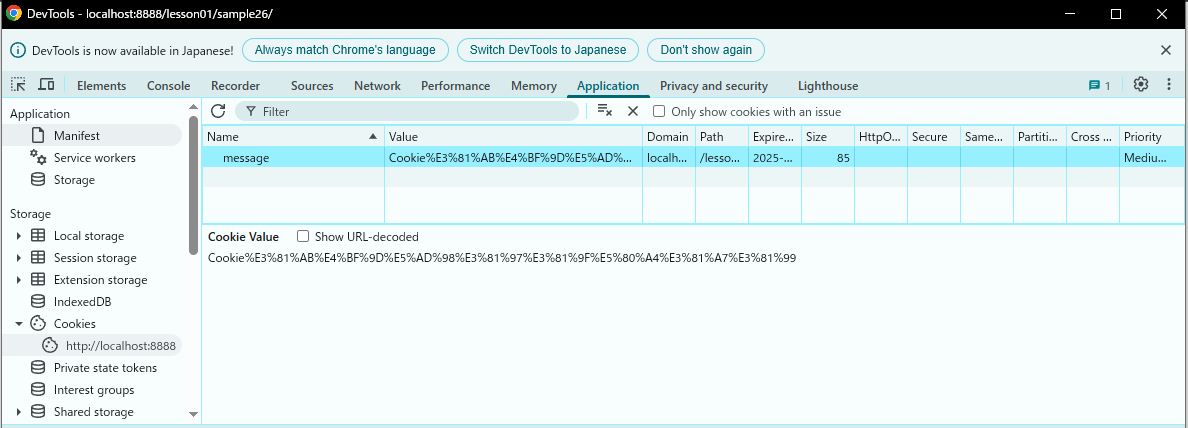Open IndexedDB item
Viewport: 1188px width, 428px height.
pyautogui.click(x=82, y=301)
